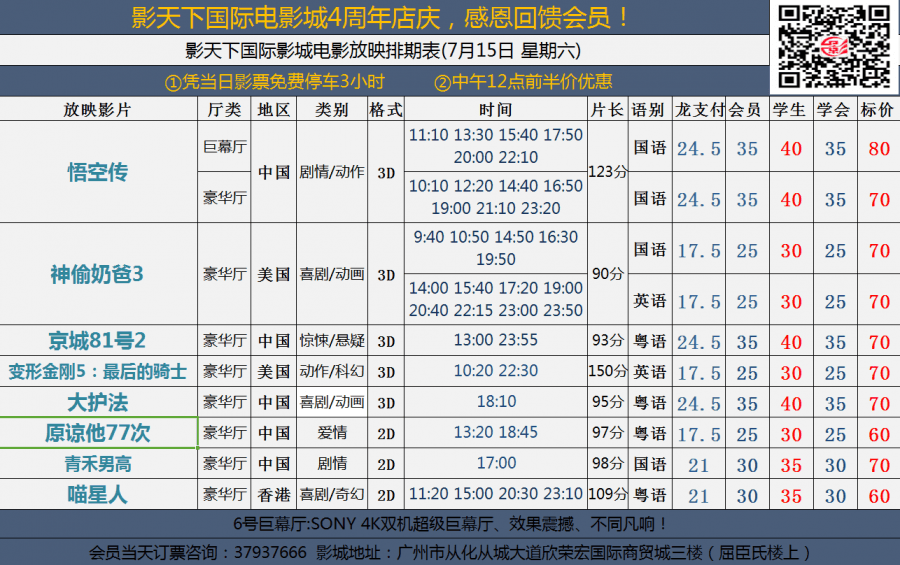900x565 pixels.
Task: Click the cinema address 广州市从化 text
Action: pos(603,553)
